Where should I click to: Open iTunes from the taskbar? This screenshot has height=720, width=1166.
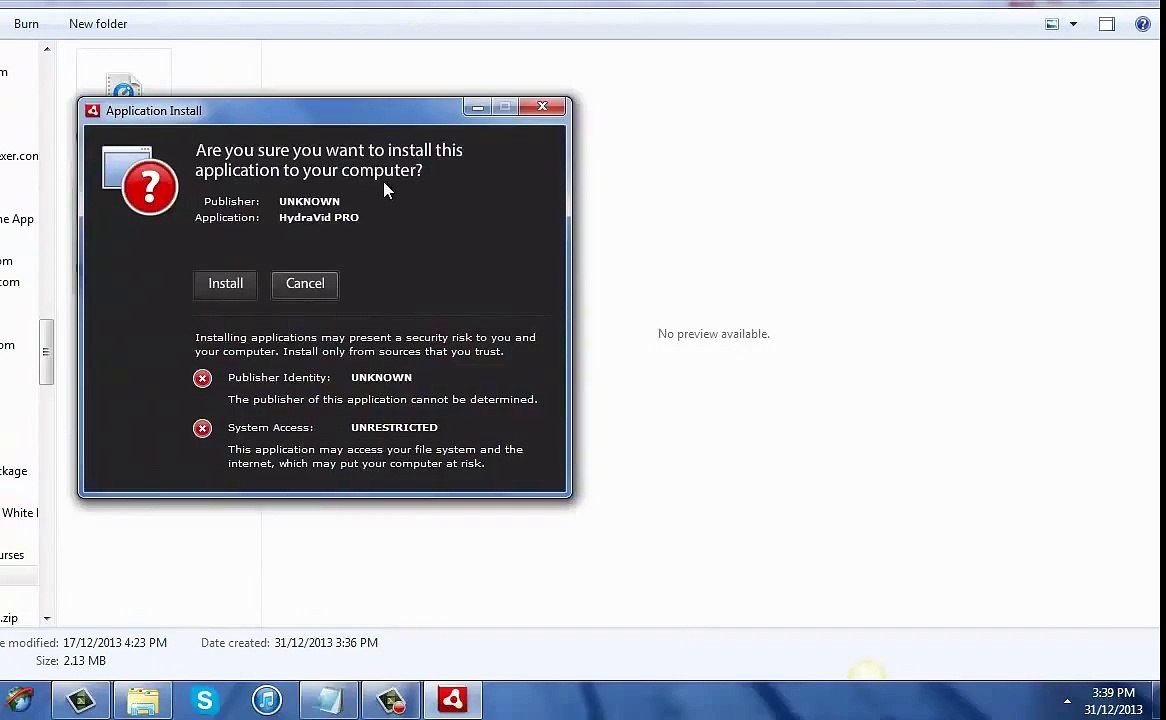[x=267, y=700]
